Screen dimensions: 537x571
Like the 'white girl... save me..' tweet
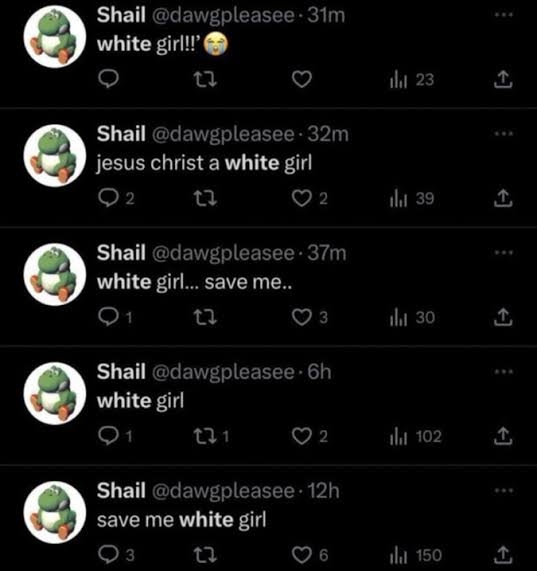(301, 317)
